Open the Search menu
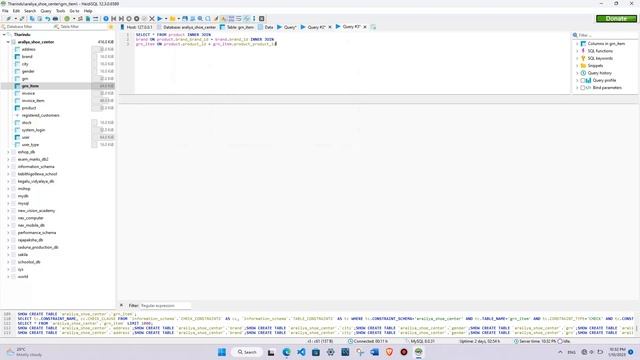640x360 pixels. click(x=30, y=11)
